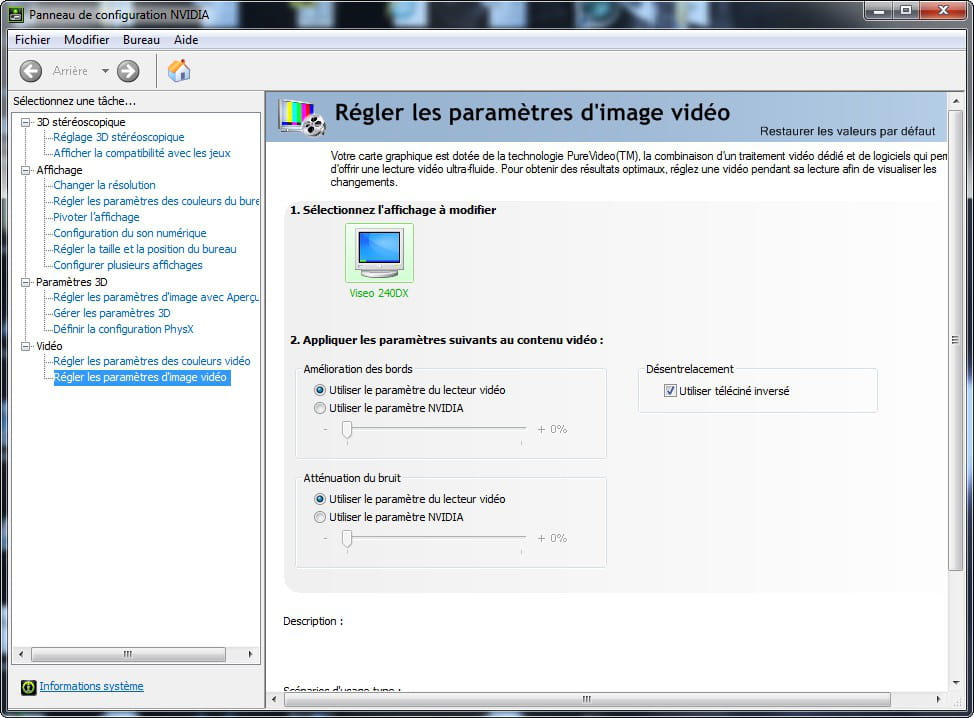Viewport: 974px width, 718px height.
Task: Open Régler les paramètres des couleurs du bureau
Action: tap(156, 201)
